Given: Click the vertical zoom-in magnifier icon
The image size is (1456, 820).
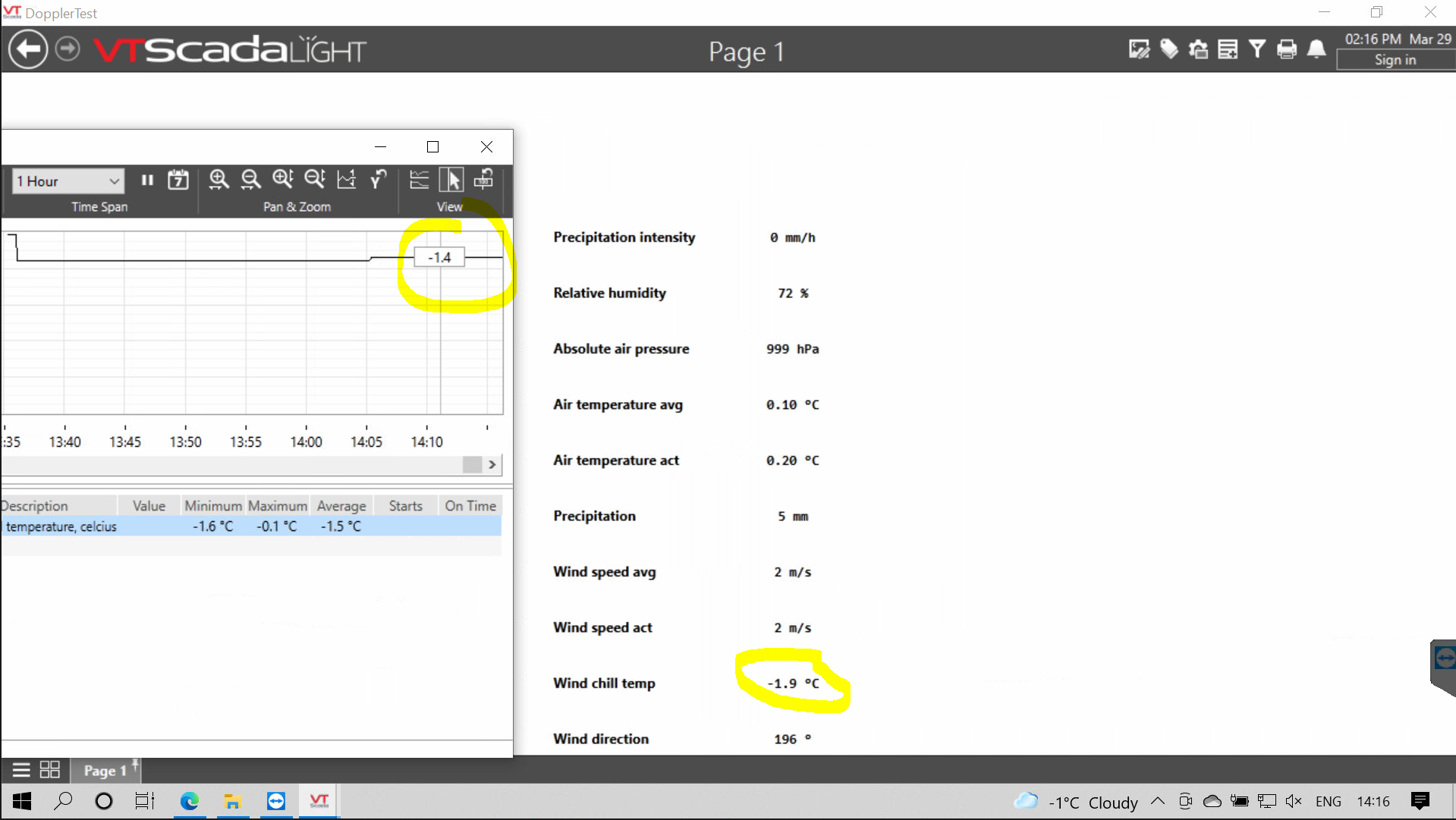Looking at the screenshot, I should coord(283,180).
